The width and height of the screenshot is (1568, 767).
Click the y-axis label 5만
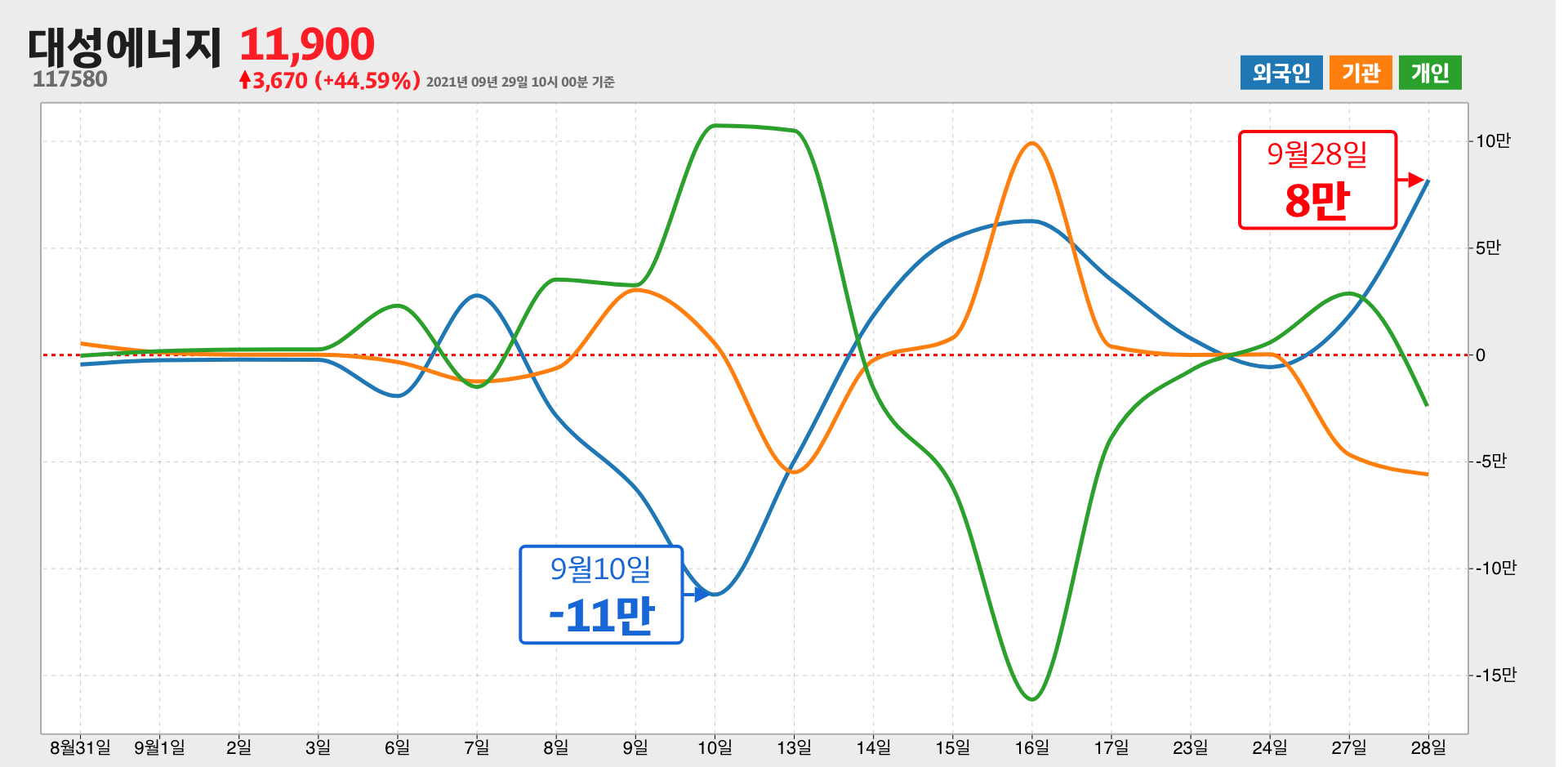tap(1488, 247)
